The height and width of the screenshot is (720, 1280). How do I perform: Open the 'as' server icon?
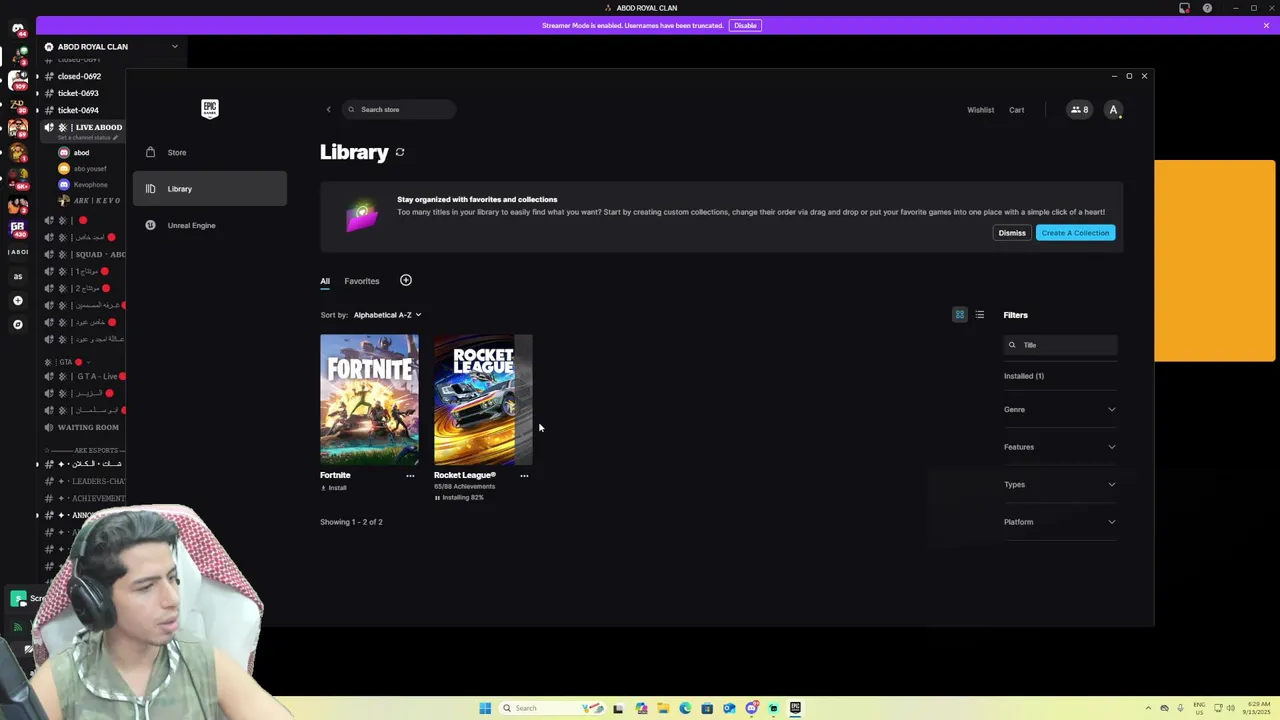17,277
